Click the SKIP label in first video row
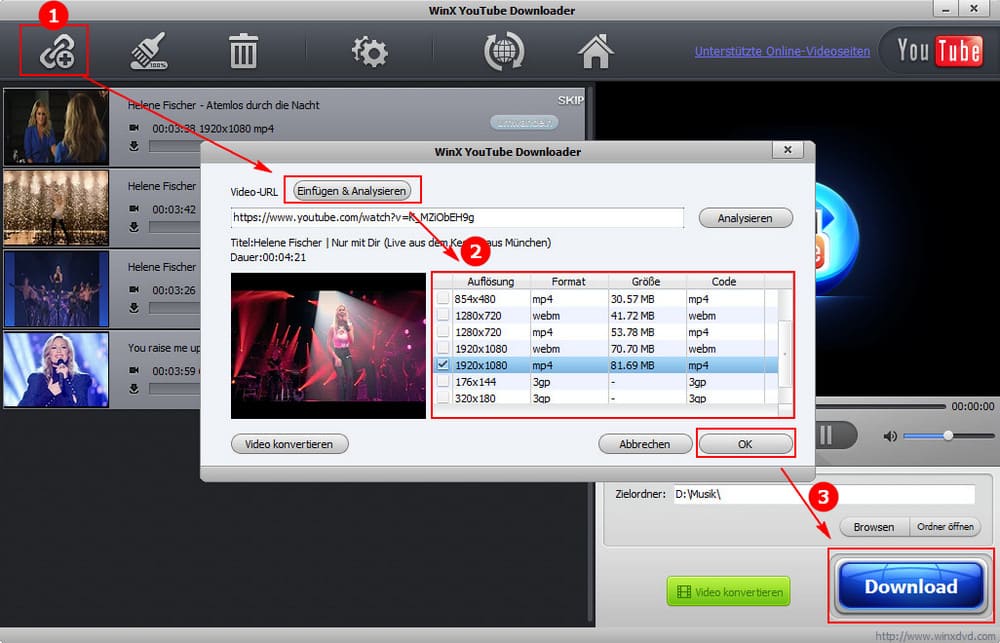 (x=570, y=100)
